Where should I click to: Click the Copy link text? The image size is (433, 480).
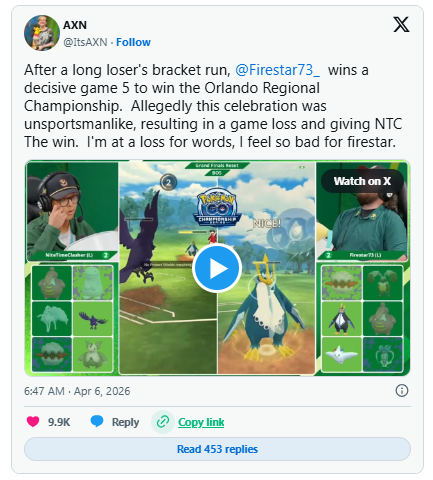click(201, 422)
